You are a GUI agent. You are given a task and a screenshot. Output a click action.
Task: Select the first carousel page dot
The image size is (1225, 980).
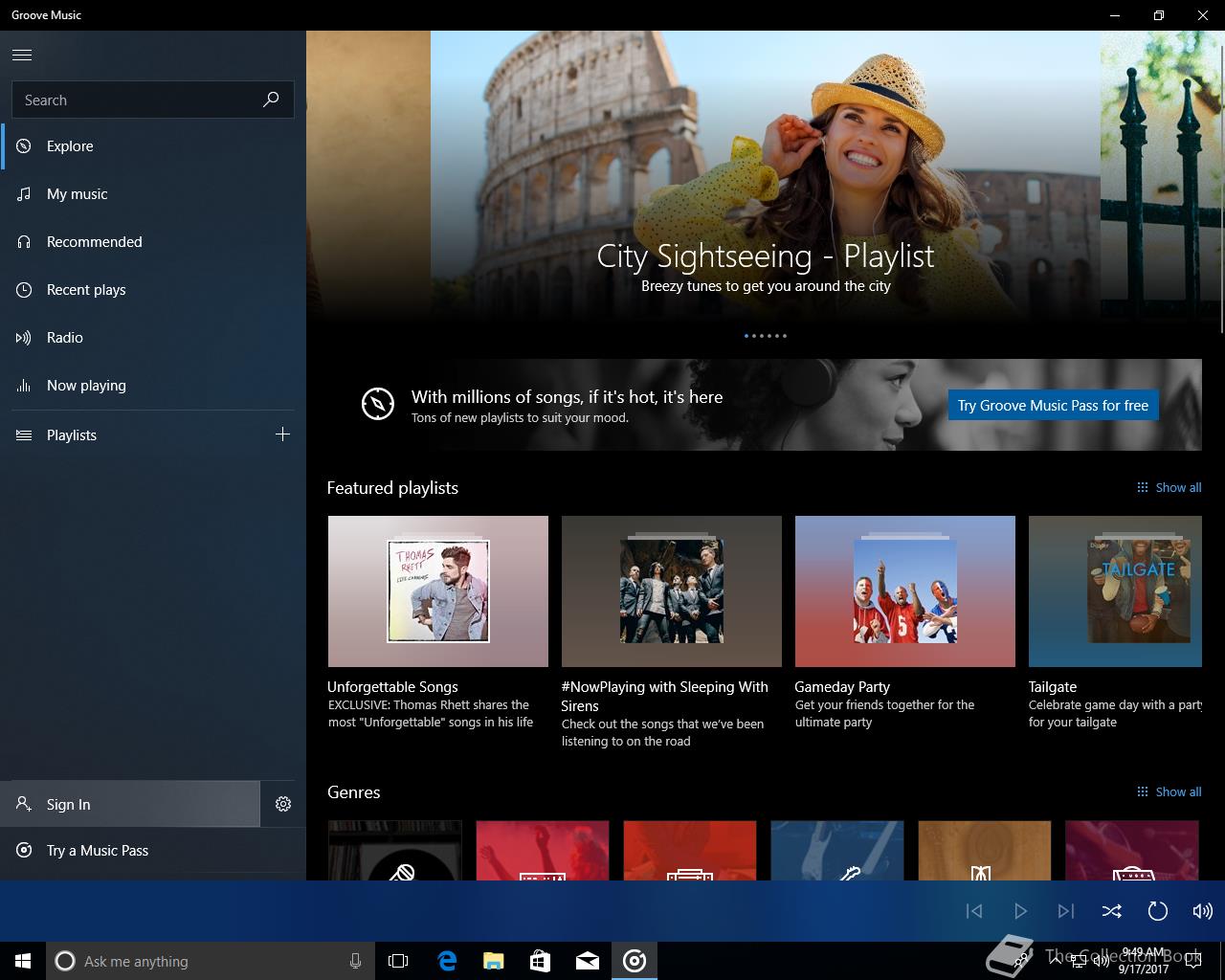tap(746, 336)
